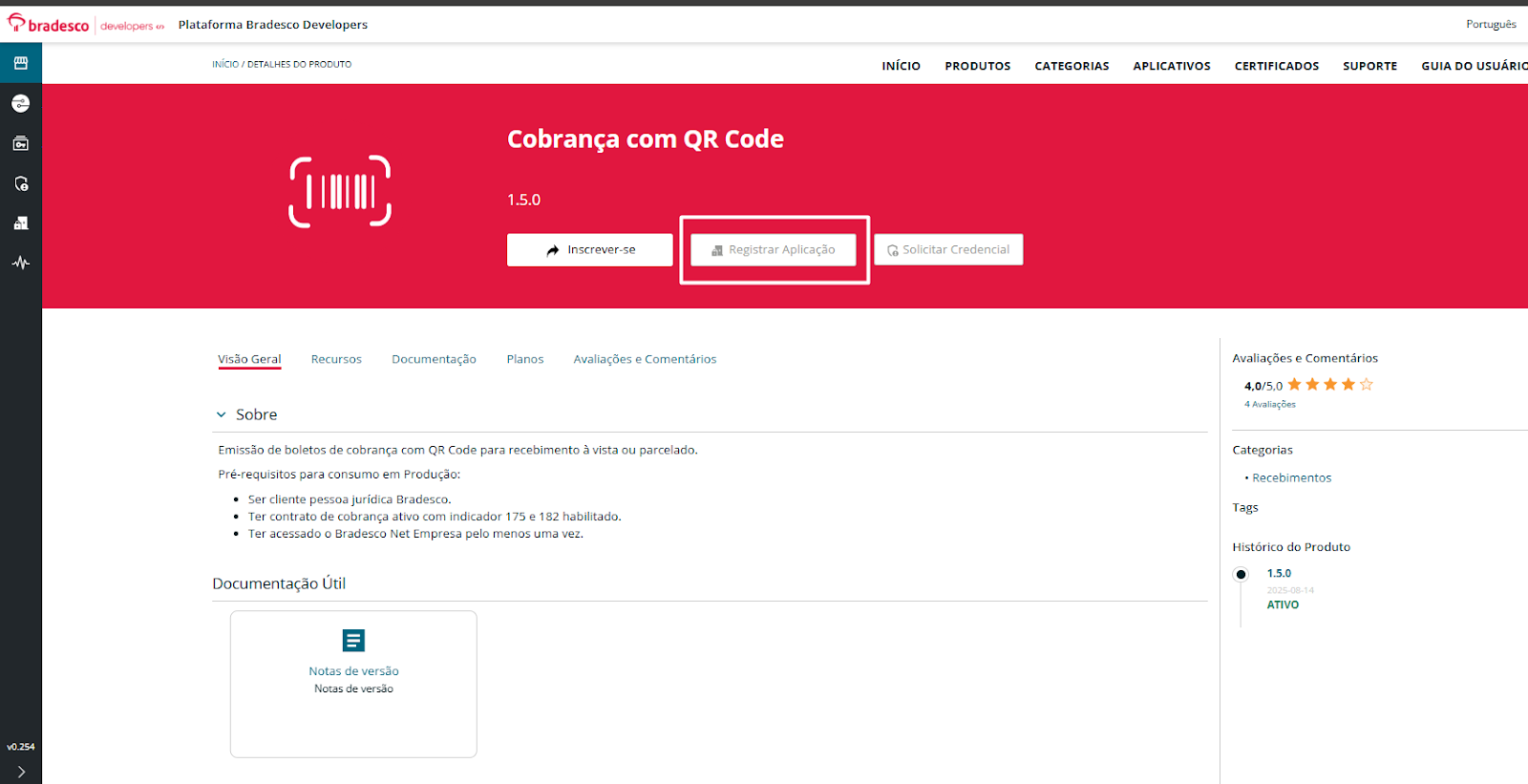Viewport: 1528px width, 784px height.
Task: Open CERTIFICADOS menu item
Action: click(x=1277, y=66)
